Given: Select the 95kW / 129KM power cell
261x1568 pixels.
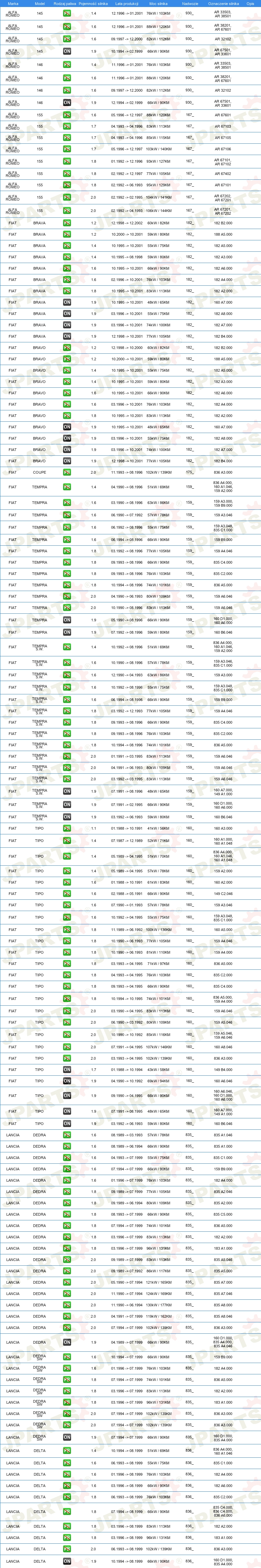Looking at the screenshot, I should tap(159, 185).
